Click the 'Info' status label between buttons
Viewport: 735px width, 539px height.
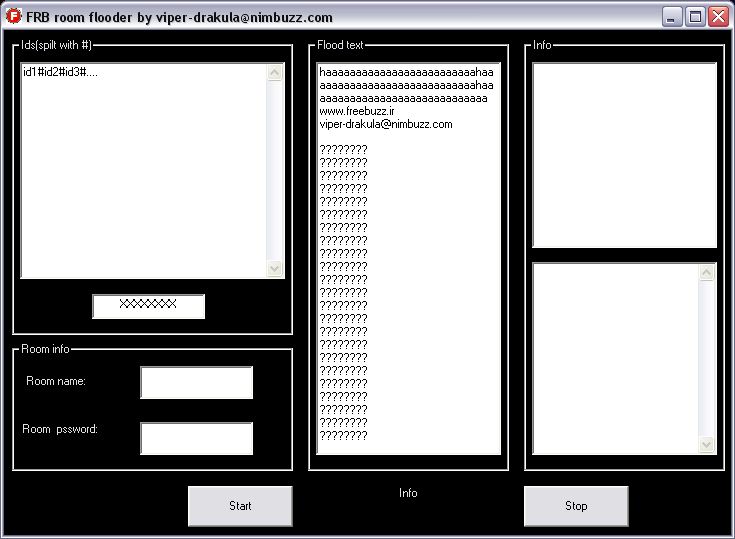tap(408, 493)
